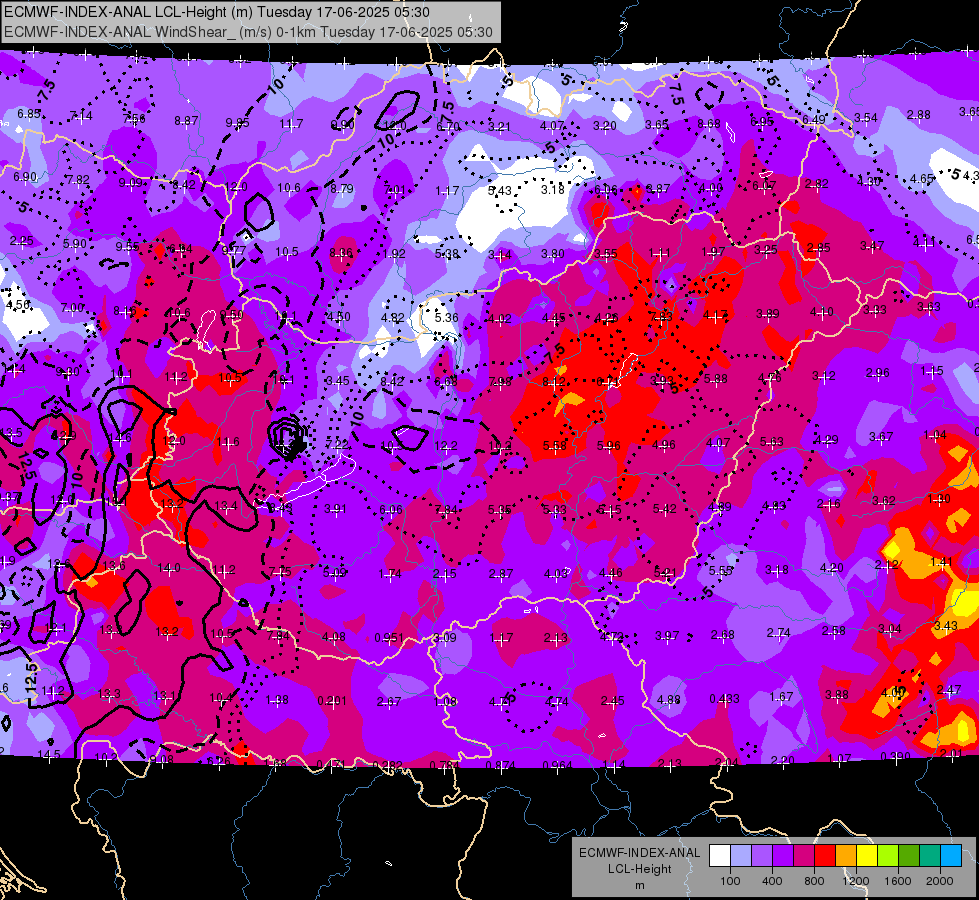The width and height of the screenshot is (979, 900).
Task: Click the red legend color swatch
Action: point(825,855)
